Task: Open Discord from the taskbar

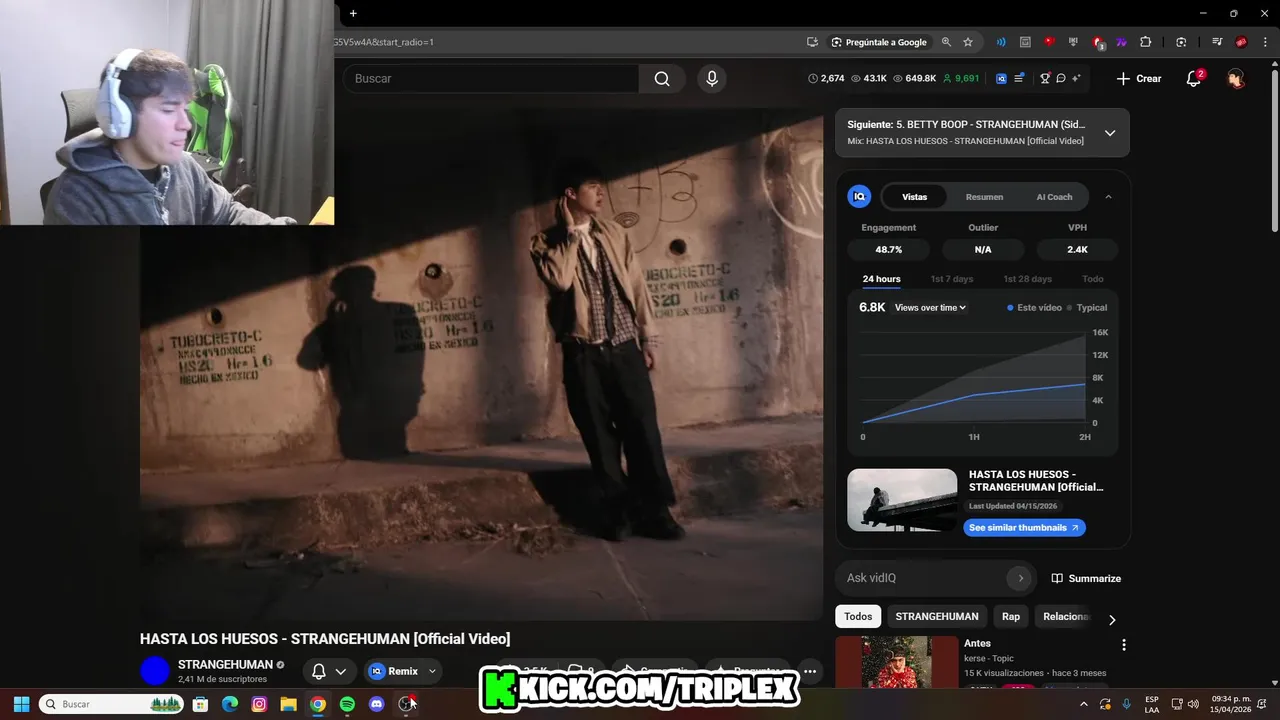Action: click(376, 704)
